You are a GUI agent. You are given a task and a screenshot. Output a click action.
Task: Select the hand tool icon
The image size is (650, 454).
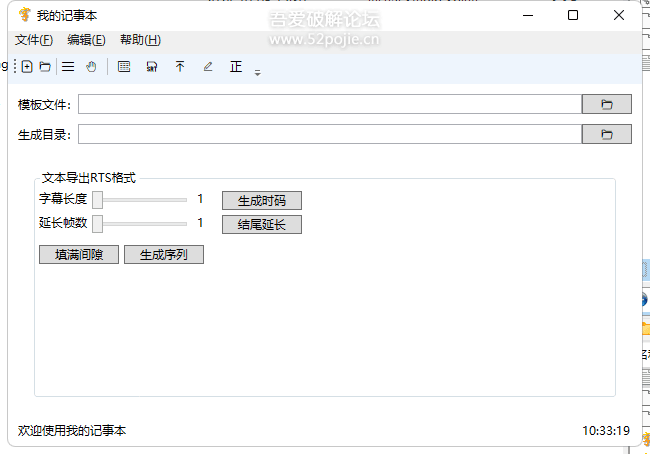91,67
